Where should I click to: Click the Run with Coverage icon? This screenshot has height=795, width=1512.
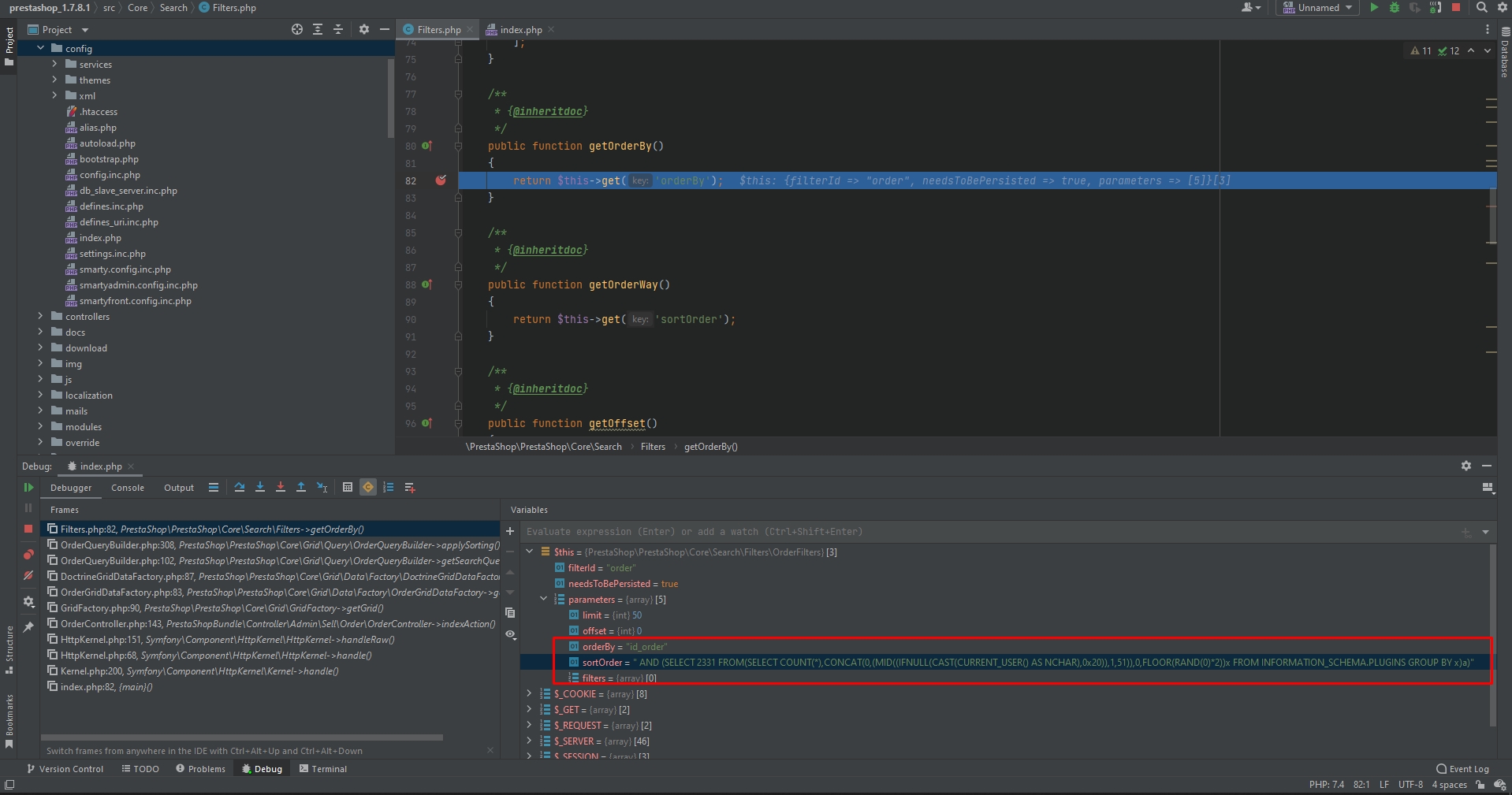pos(1415,7)
